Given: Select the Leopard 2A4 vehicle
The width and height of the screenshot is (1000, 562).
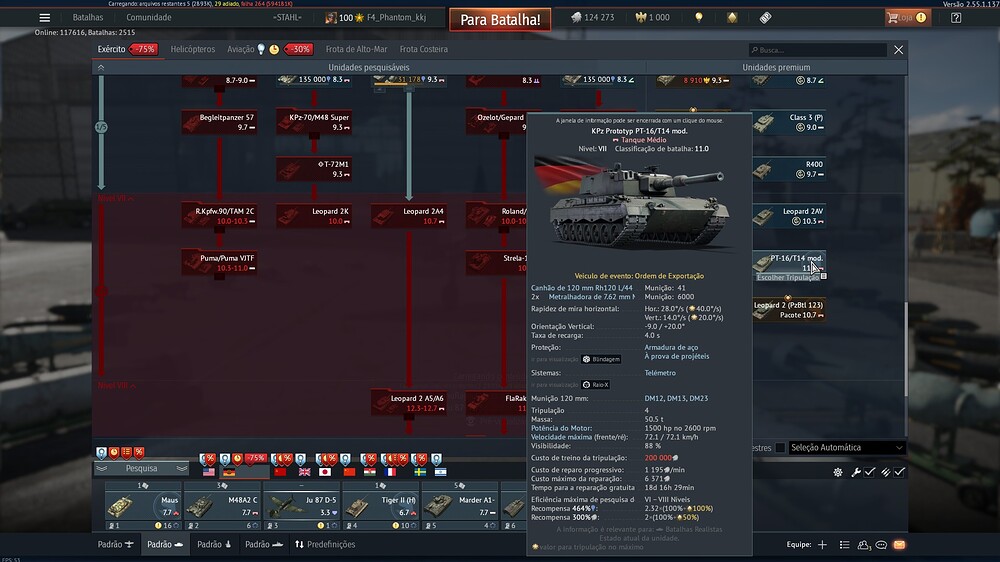Looking at the screenshot, I should (x=409, y=216).
